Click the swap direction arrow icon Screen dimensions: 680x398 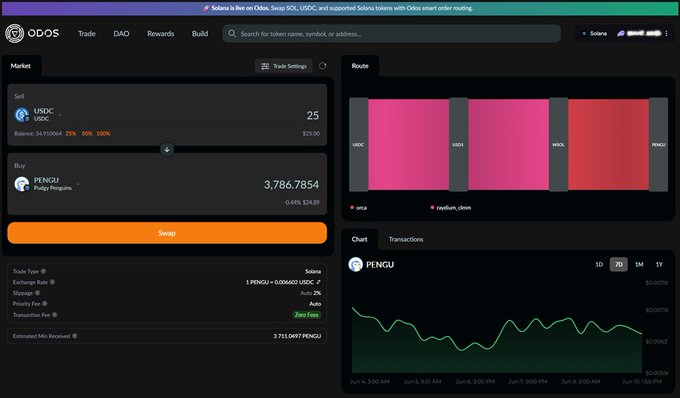(167, 150)
